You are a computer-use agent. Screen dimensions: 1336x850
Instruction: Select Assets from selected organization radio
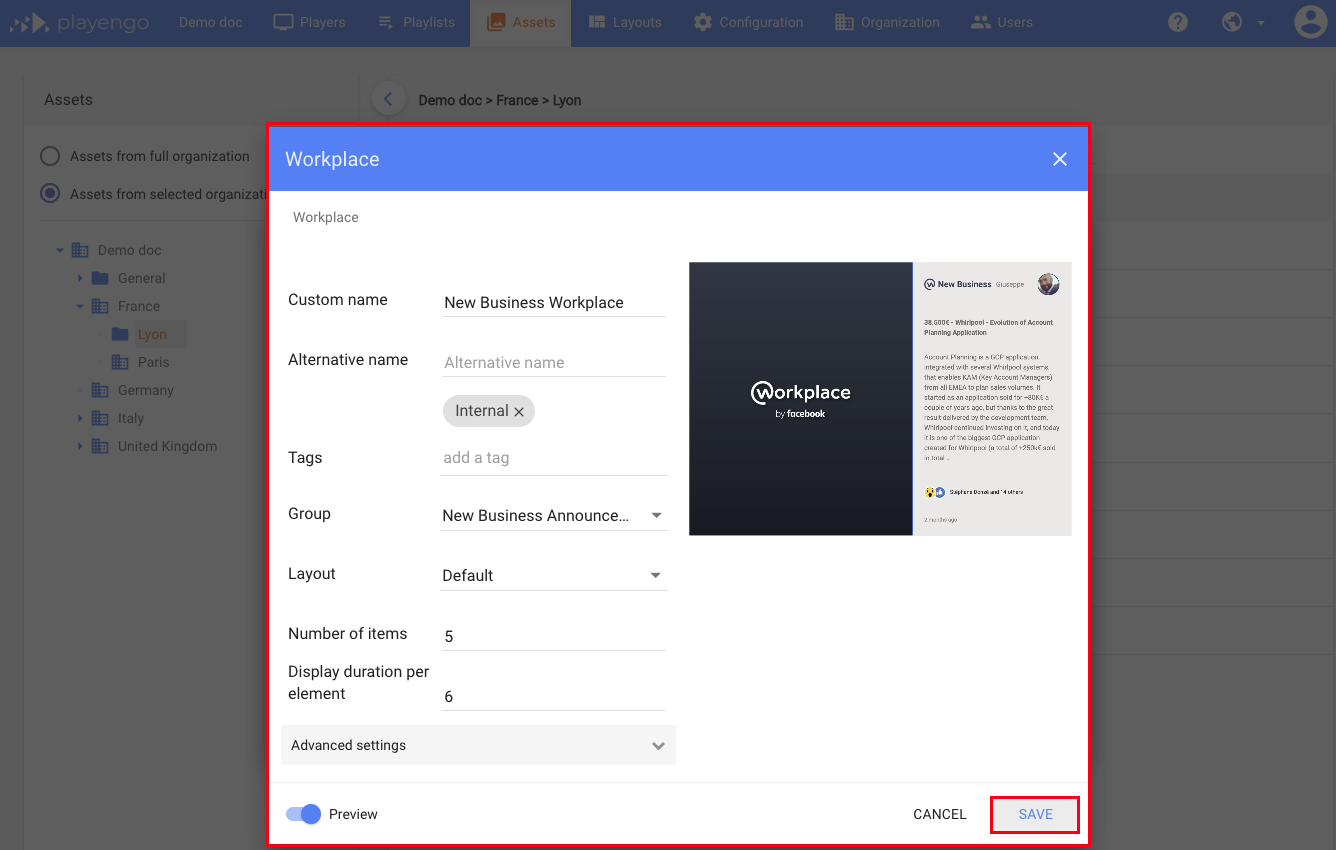pos(50,194)
